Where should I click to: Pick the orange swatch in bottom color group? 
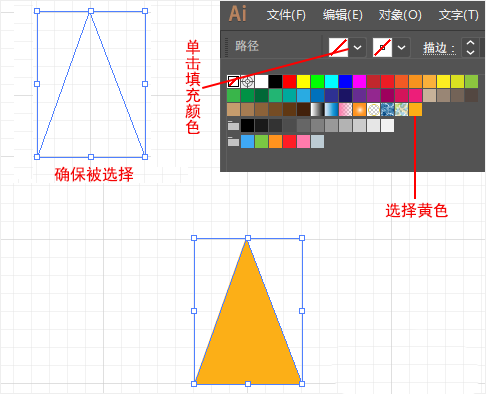(x=275, y=142)
